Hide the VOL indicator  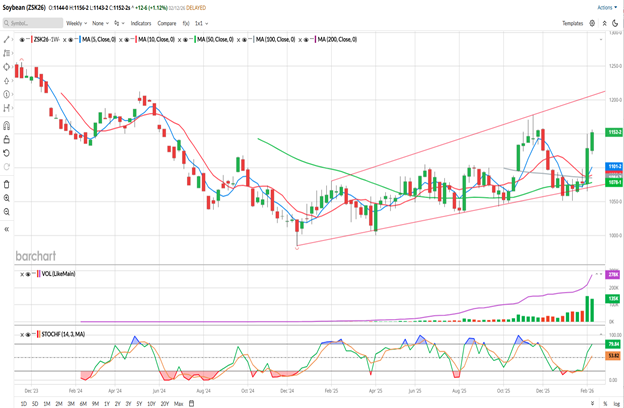(28, 274)
